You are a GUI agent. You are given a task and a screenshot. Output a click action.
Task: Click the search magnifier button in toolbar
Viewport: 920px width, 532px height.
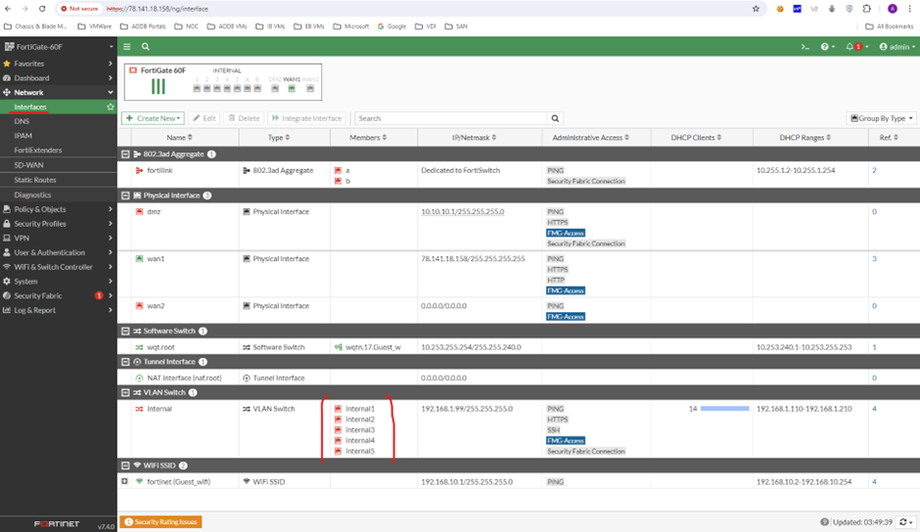tap(555, 118)
